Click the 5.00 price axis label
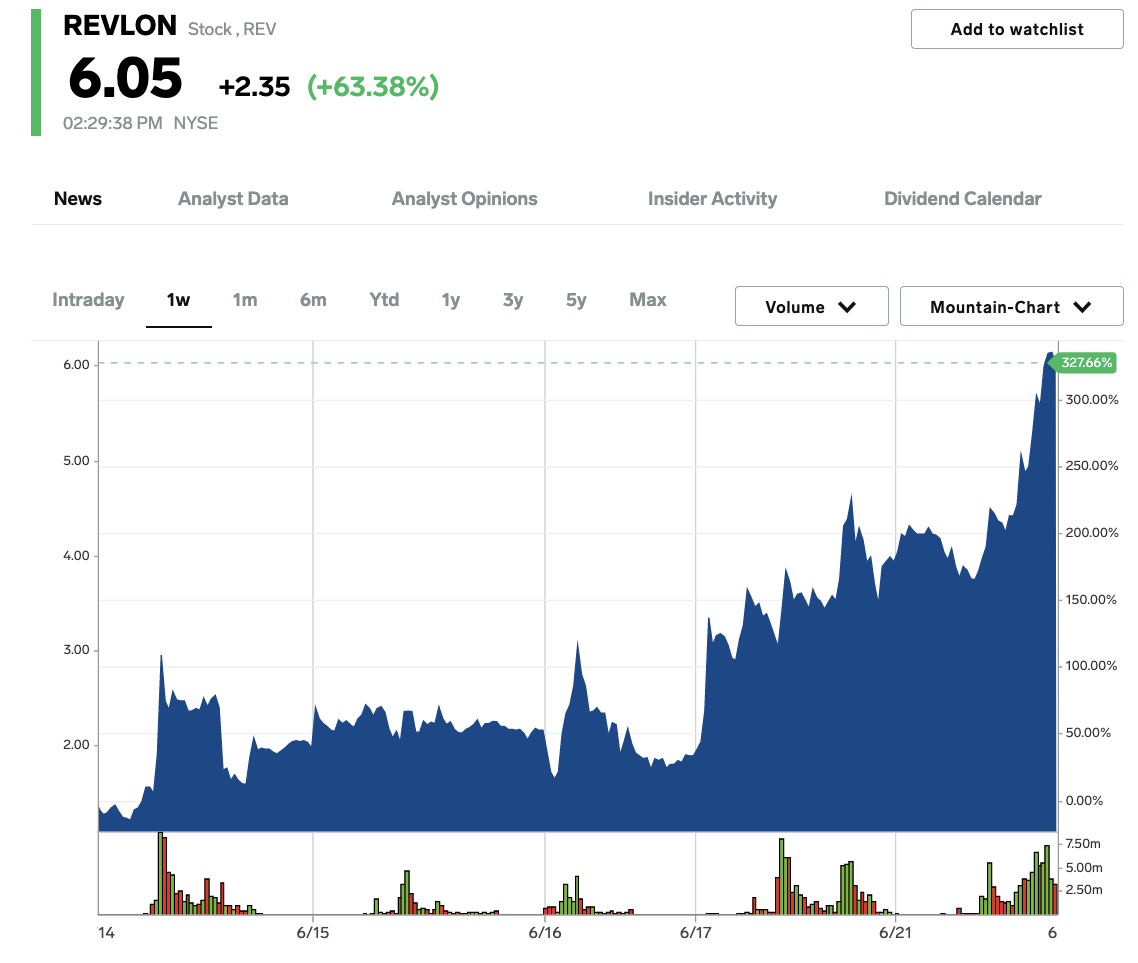The image size is (1138, 963). (76, 461)
